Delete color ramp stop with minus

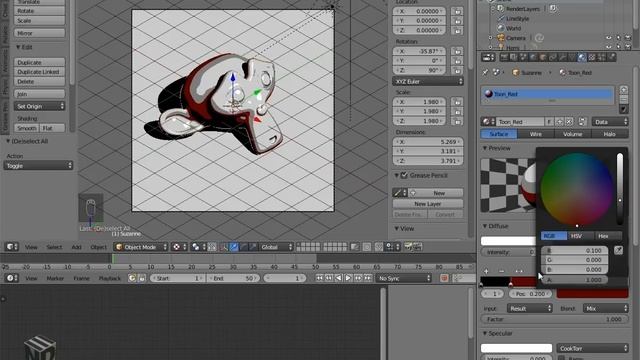[502, 271]
